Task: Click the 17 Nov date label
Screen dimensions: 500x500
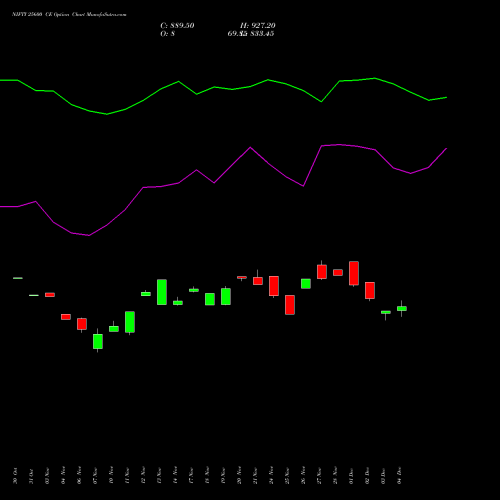Action: (191, 476)
